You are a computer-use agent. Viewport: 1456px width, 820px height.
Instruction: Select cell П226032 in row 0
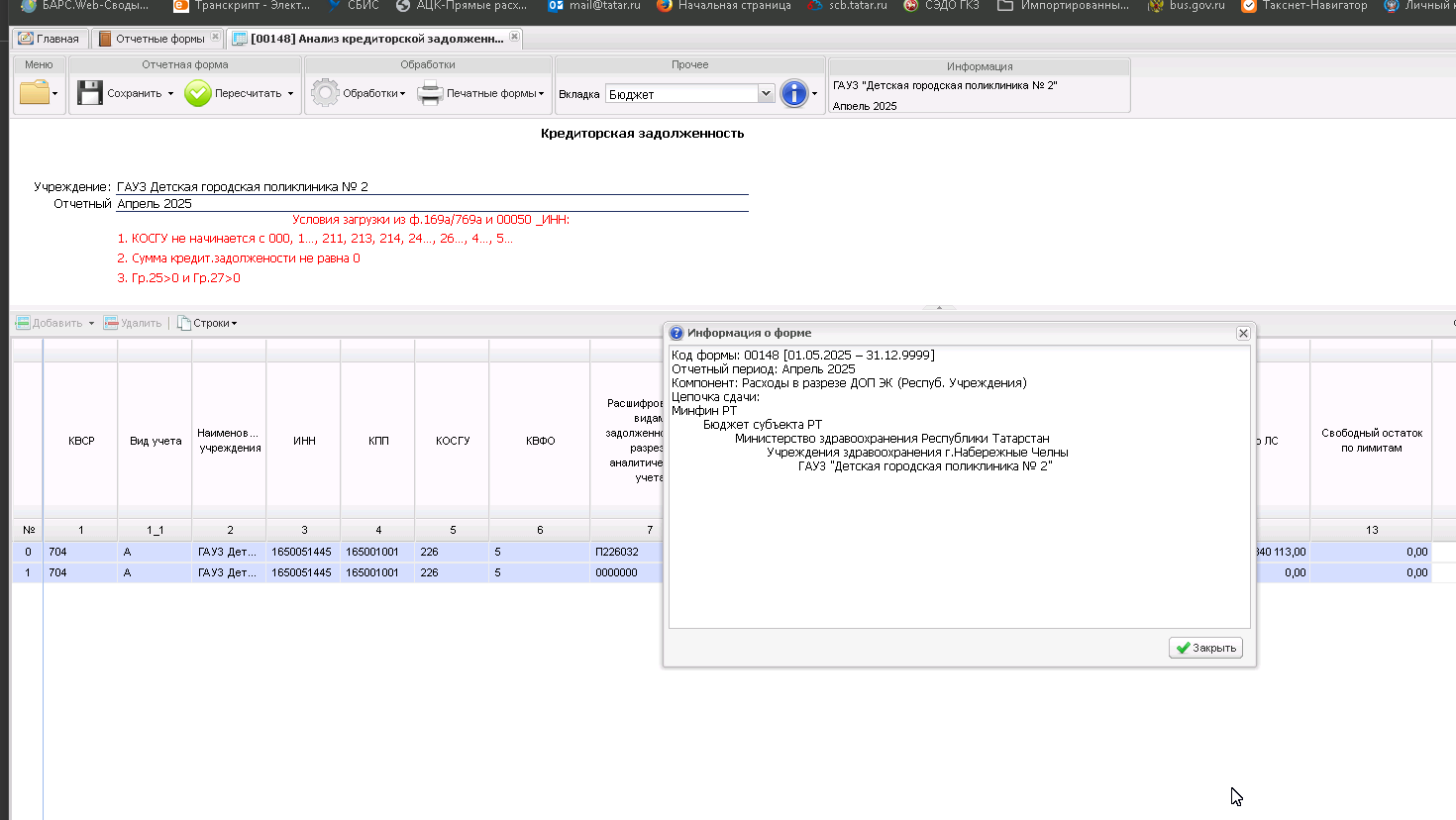coord(625,552)
